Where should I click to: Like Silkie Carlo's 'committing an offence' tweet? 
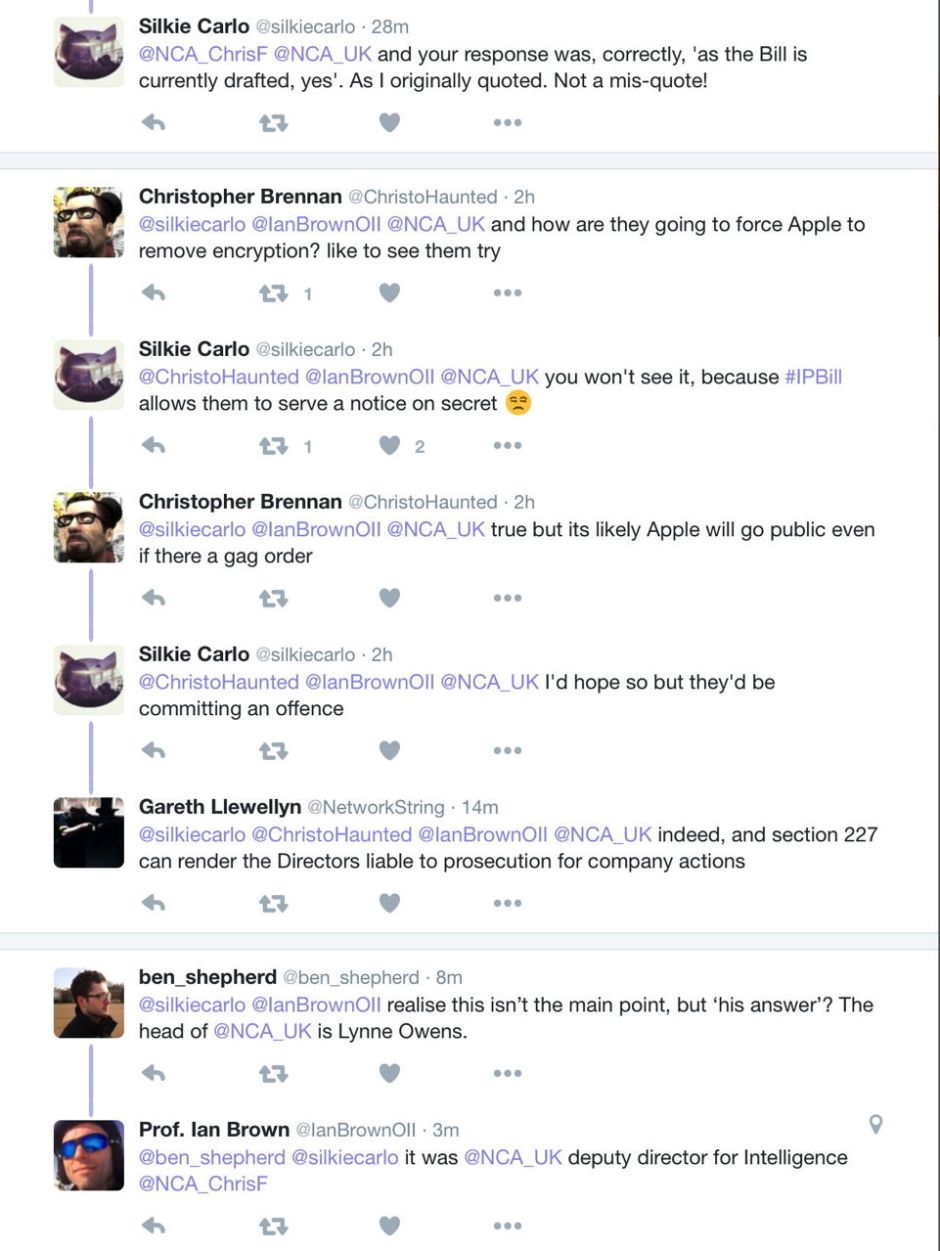pos(389,750)
